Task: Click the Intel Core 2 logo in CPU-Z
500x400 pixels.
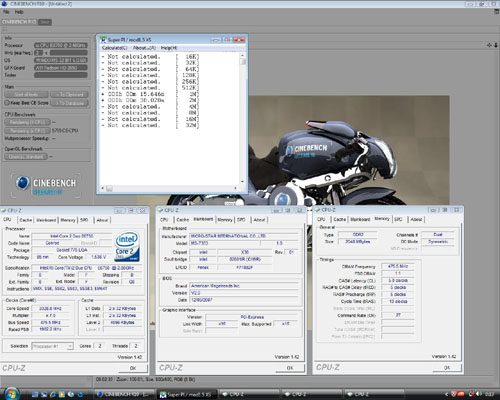Action: click(x=127, y=247)
